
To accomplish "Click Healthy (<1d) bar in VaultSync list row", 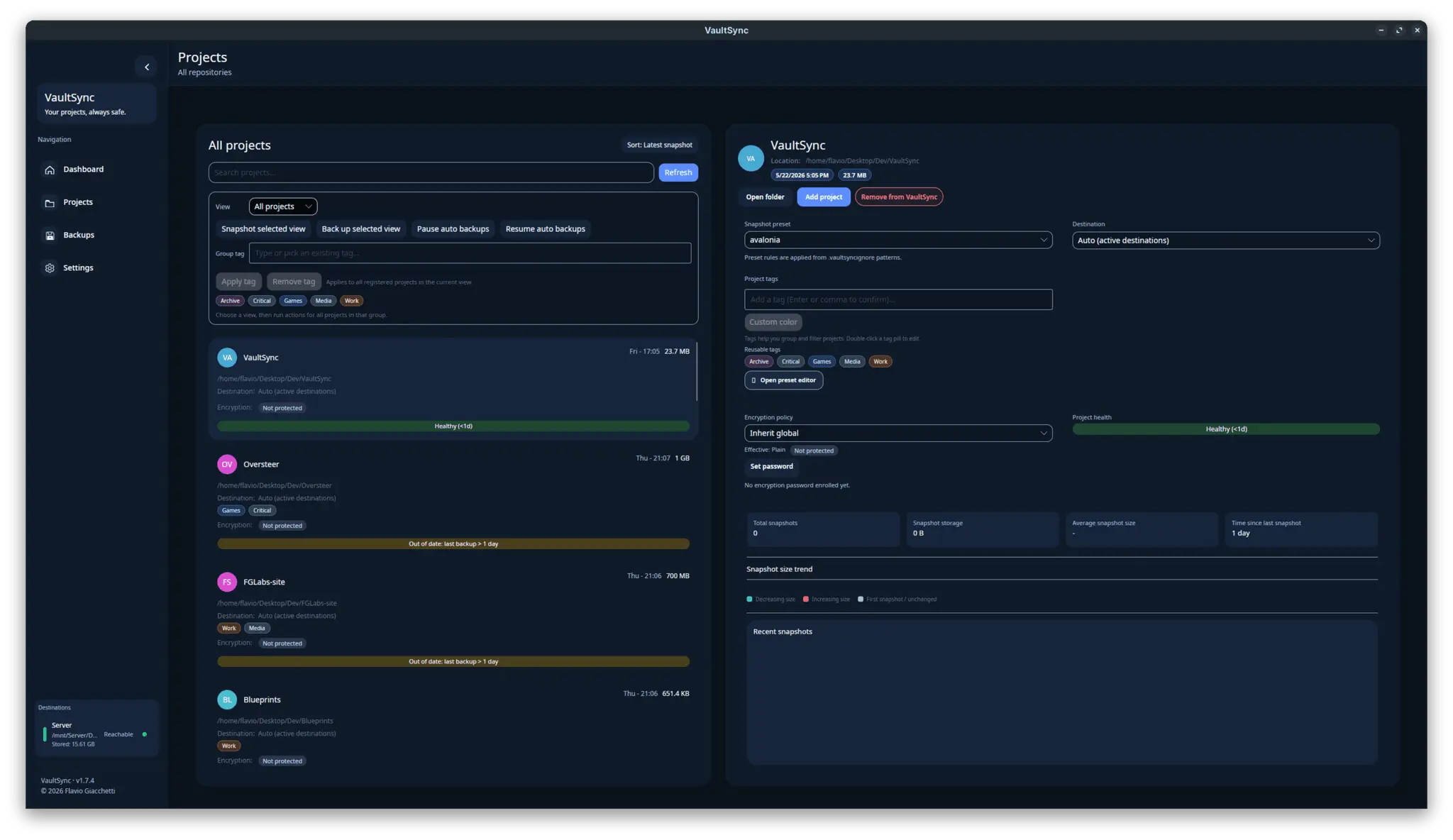I will 453,426.
